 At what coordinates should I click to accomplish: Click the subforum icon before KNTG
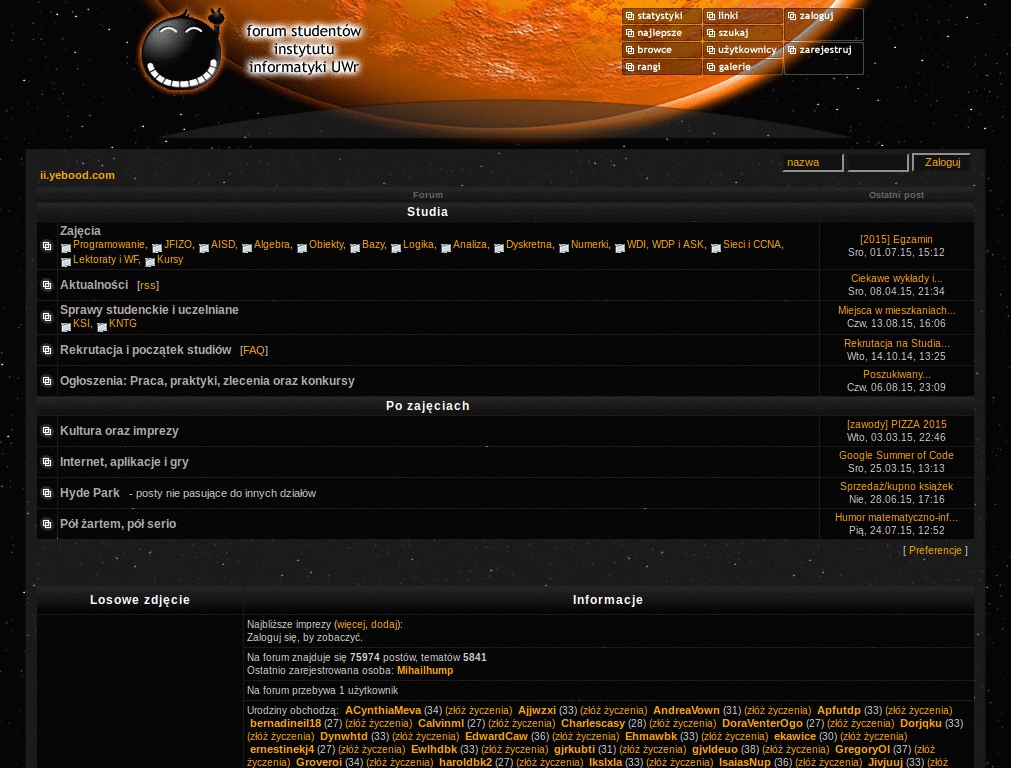point(102,327)
